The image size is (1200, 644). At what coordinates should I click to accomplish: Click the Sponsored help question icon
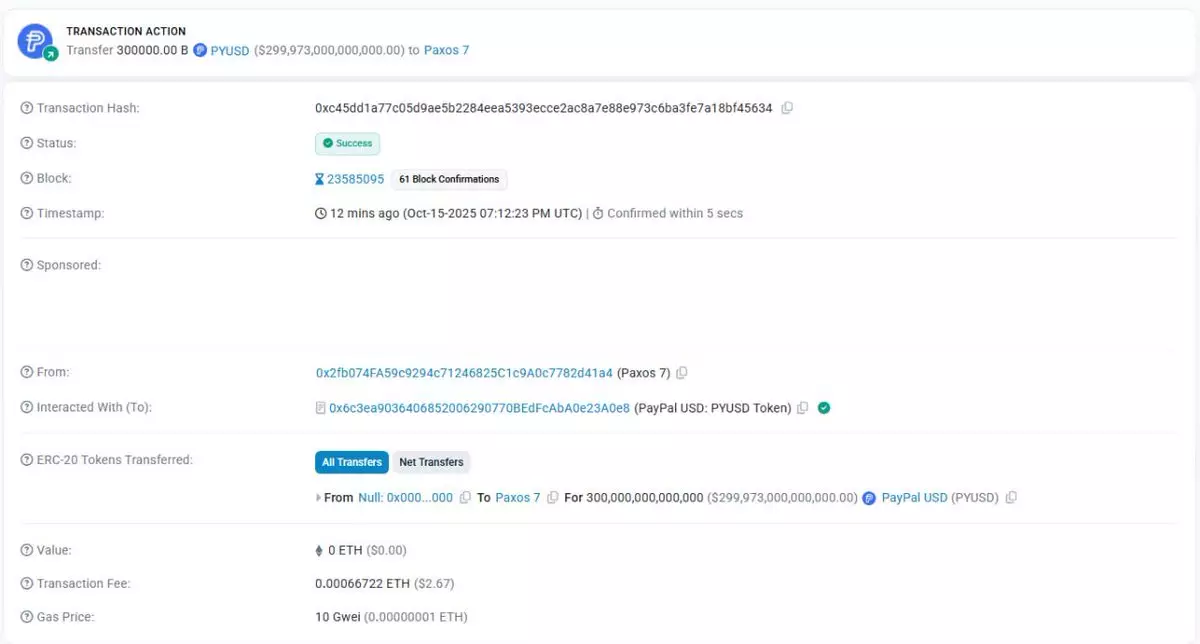click(x=27, y=265)
